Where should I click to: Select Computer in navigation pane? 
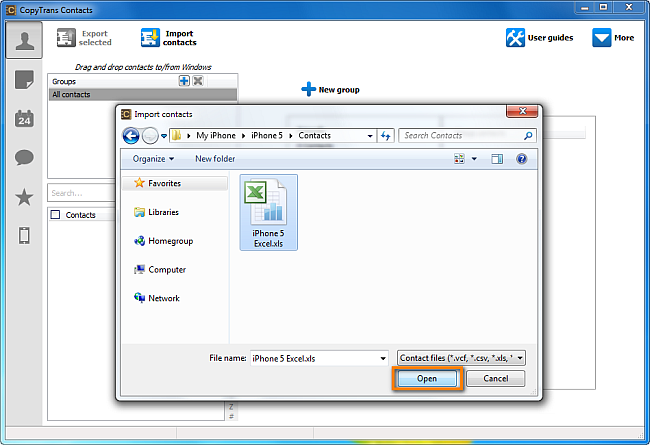[x=160, y=270]
